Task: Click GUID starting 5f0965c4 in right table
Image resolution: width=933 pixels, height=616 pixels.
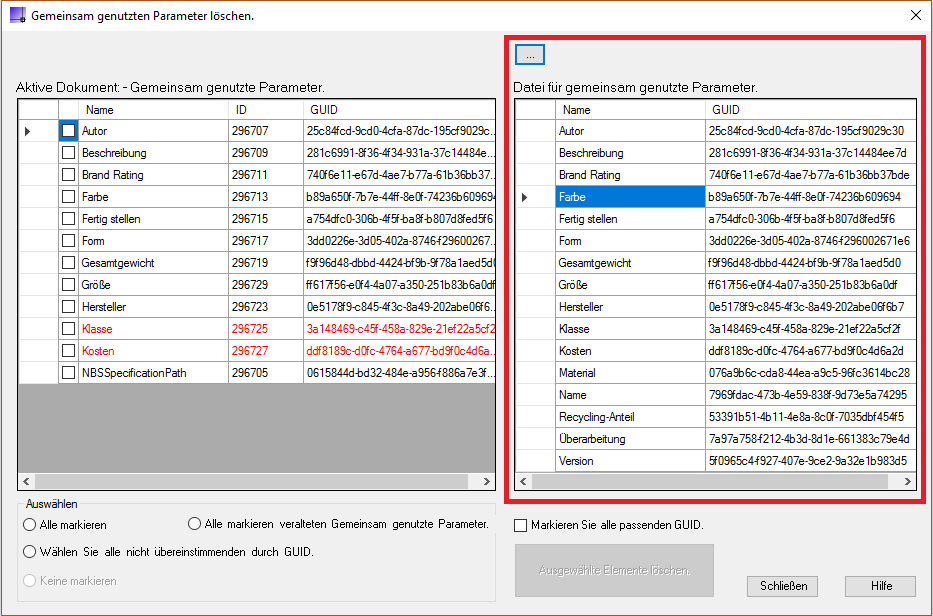Action: point(811,461)
